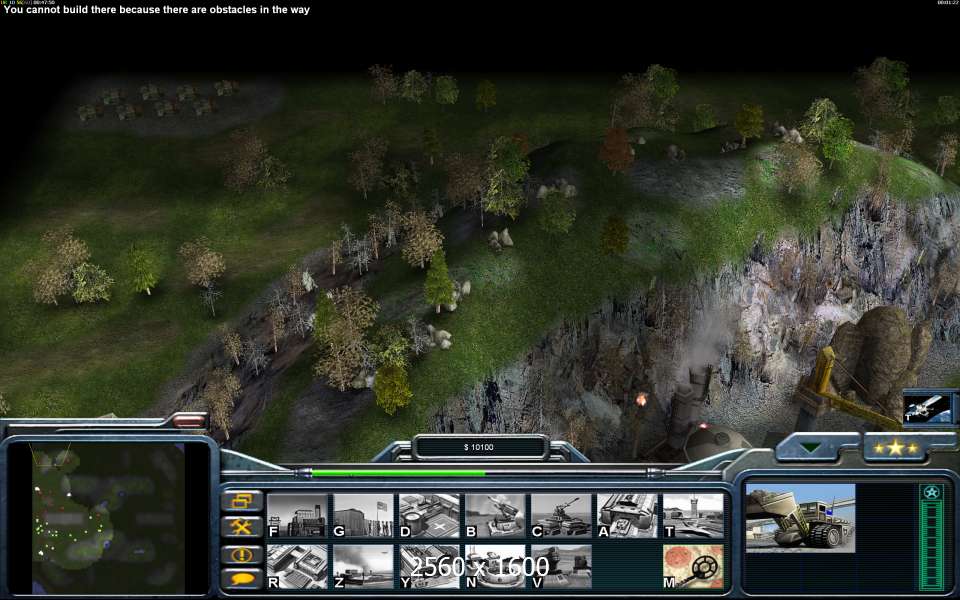This screenshot has height=600, width=960.
Task: Choose the build icon with hotkey N
Action: coord(495,567)
